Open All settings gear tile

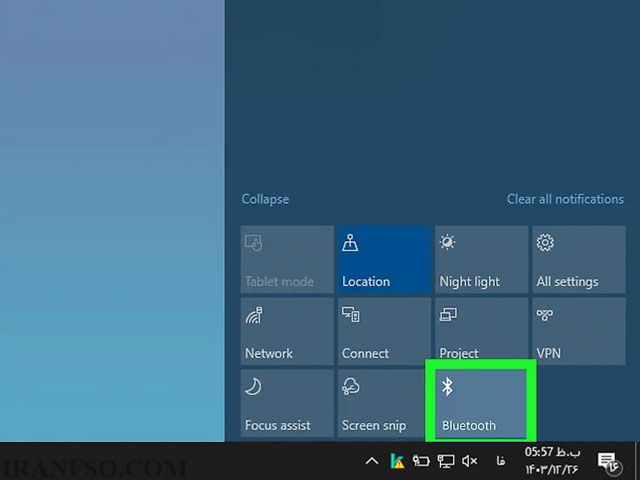click(x=579, y=260)
